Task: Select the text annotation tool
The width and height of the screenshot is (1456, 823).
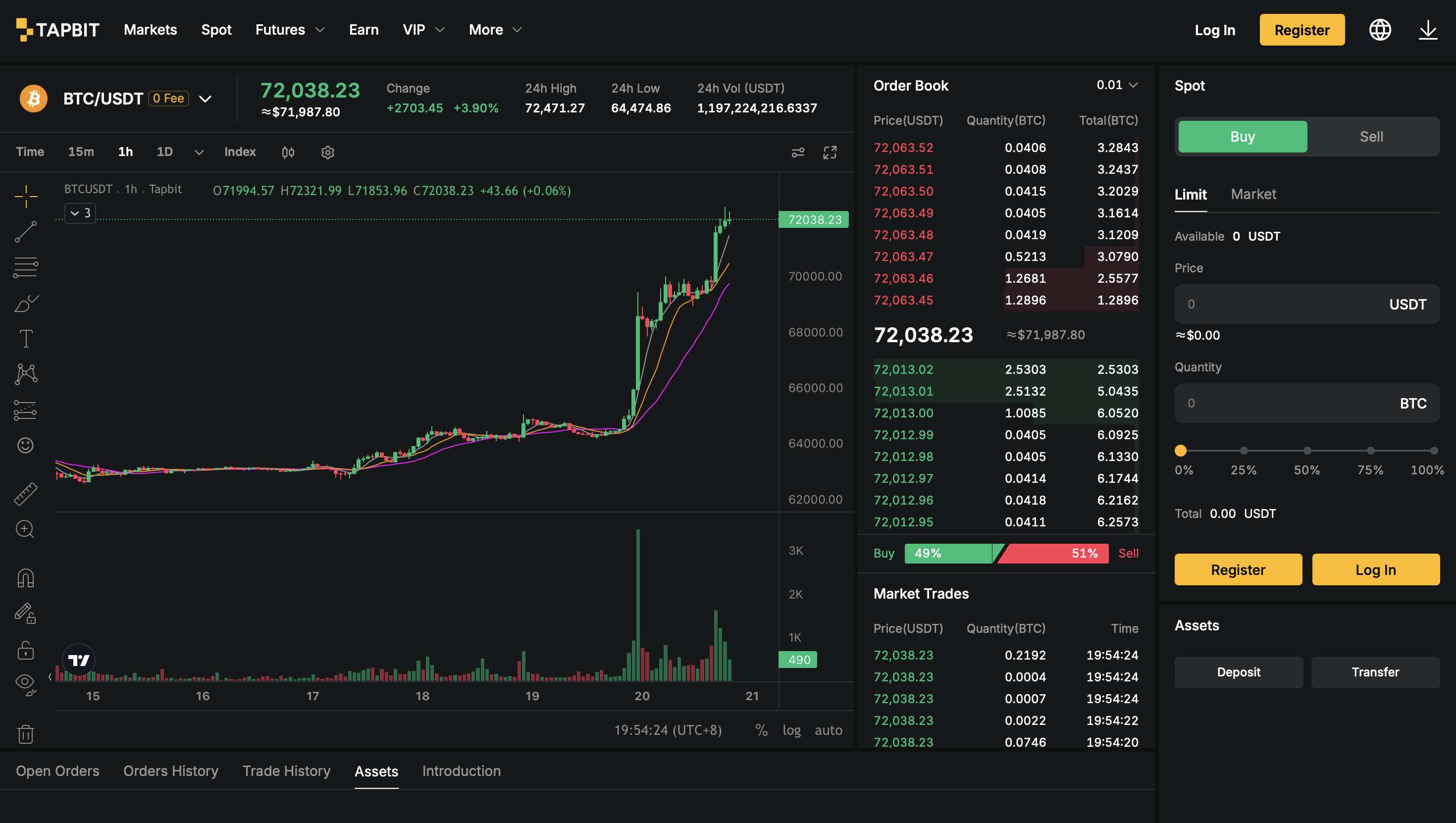Action: tap(26, 339)
